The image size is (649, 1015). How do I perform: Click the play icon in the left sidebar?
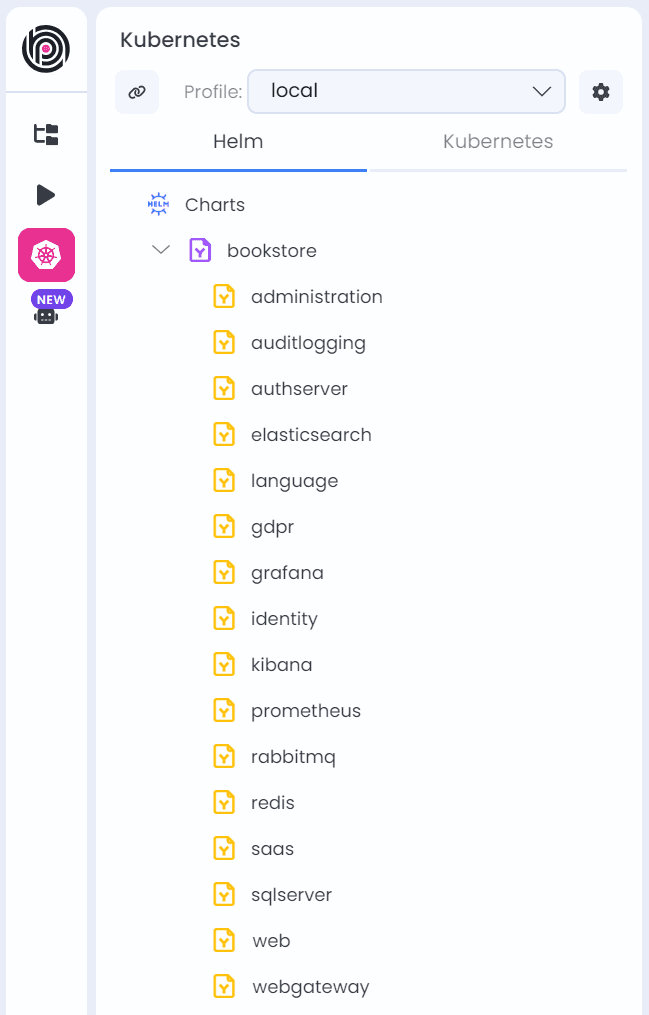coord(46,195)
